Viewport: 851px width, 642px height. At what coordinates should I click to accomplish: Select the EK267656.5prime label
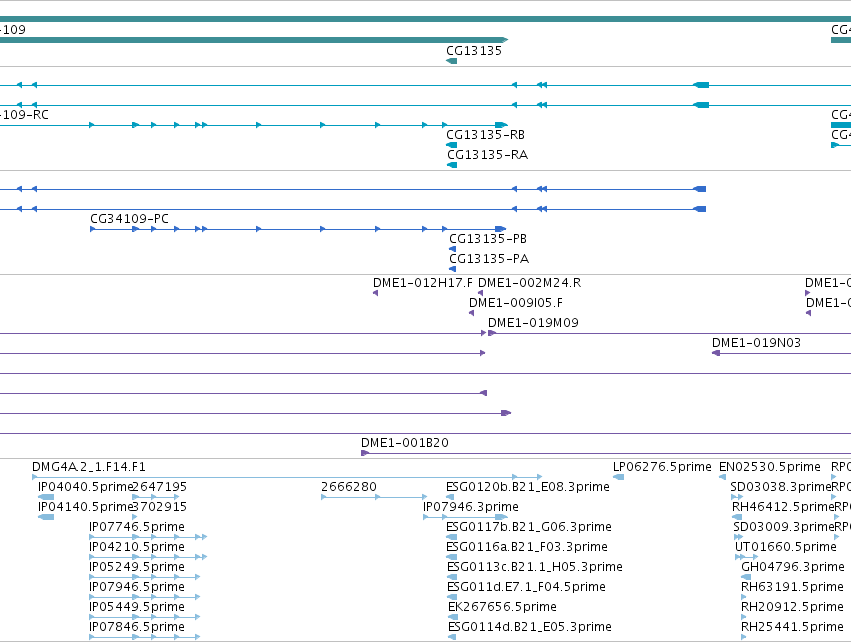coord(503,607)
